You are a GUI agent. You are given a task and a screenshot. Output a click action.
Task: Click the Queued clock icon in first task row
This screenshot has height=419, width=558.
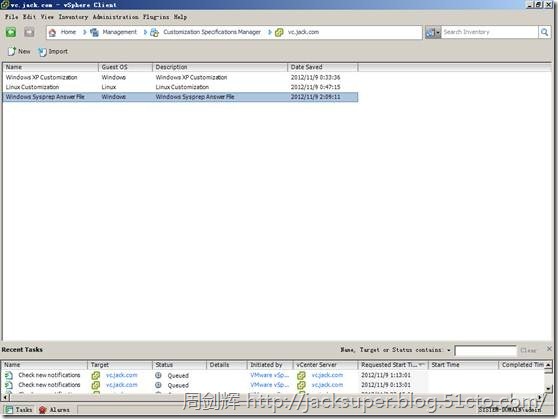159,375
